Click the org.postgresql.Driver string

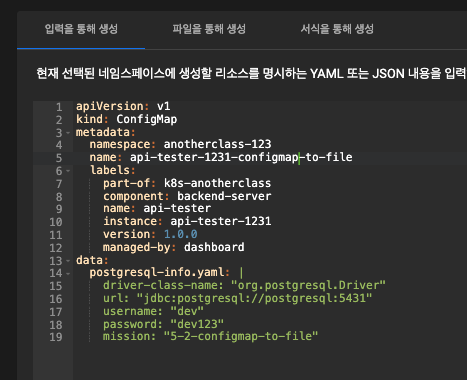[x=308, y=285]
